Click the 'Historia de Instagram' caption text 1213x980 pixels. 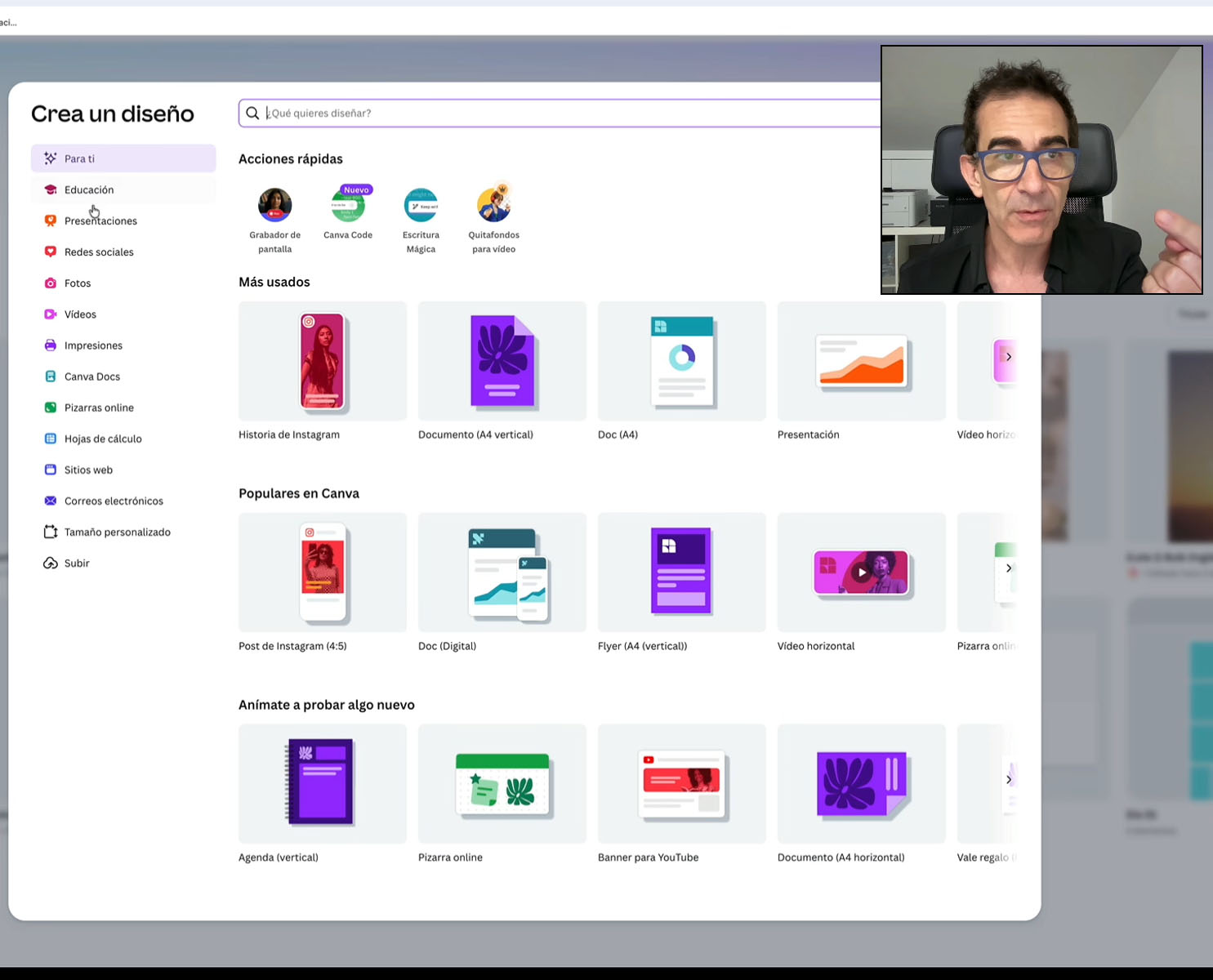click(x=289, y=434)
